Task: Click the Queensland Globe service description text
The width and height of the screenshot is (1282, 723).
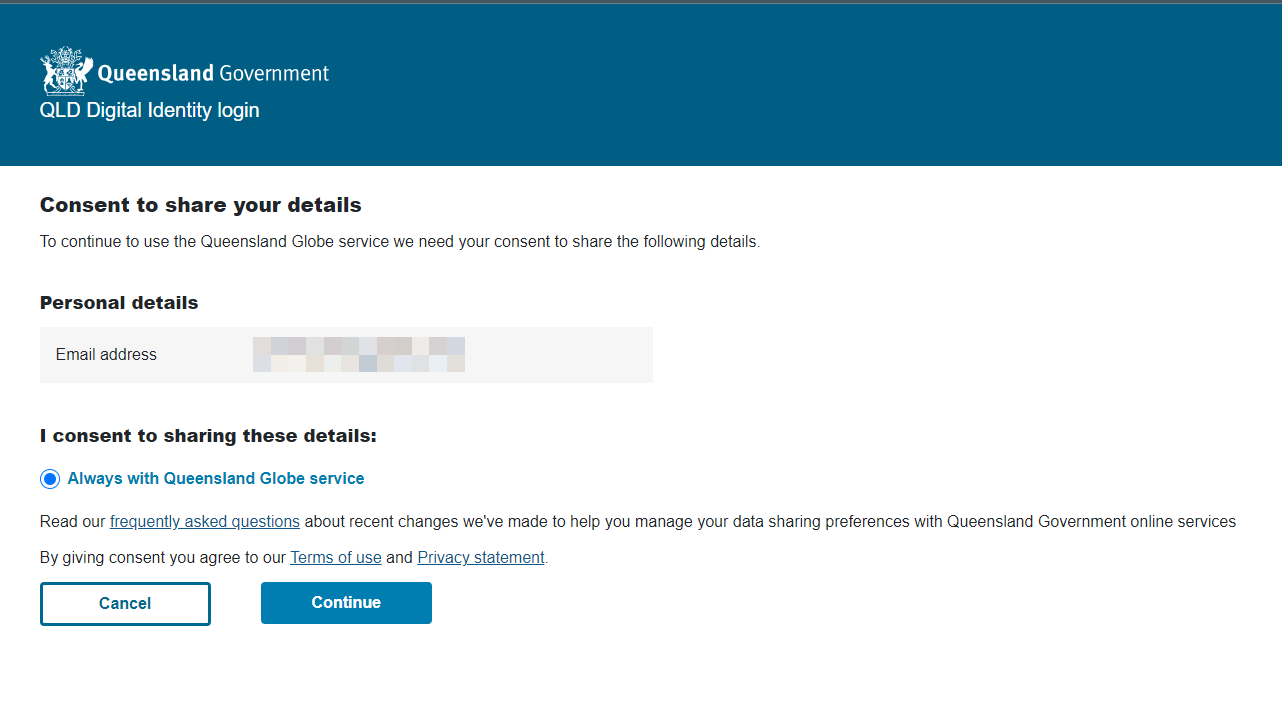Action: click(399, 241)
